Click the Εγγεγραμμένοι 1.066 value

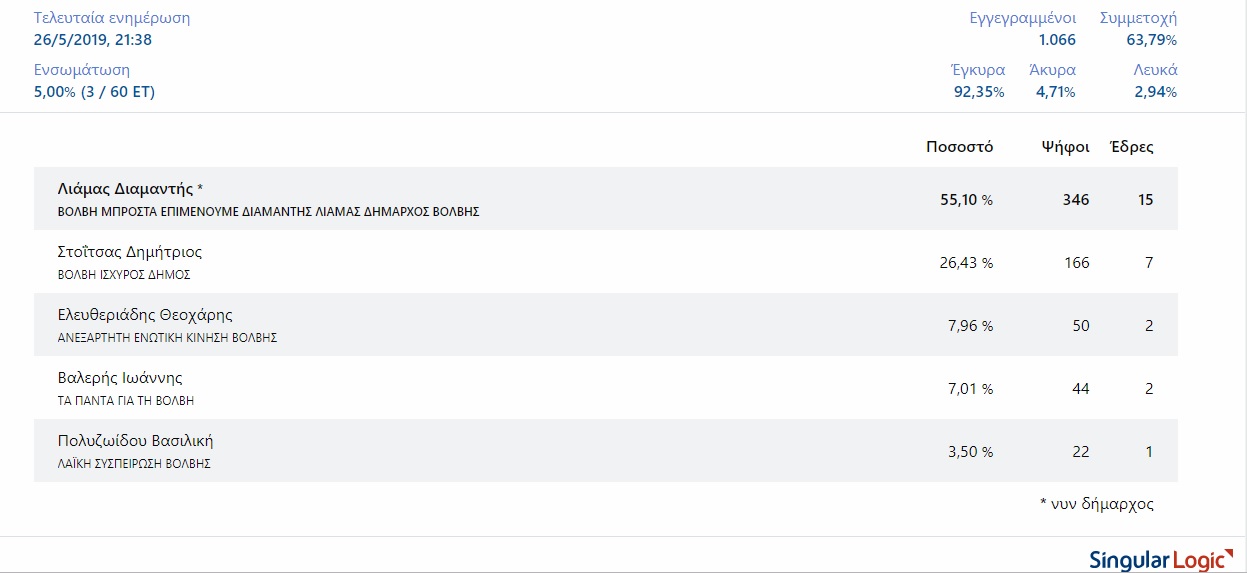(x=1057, y=40)
